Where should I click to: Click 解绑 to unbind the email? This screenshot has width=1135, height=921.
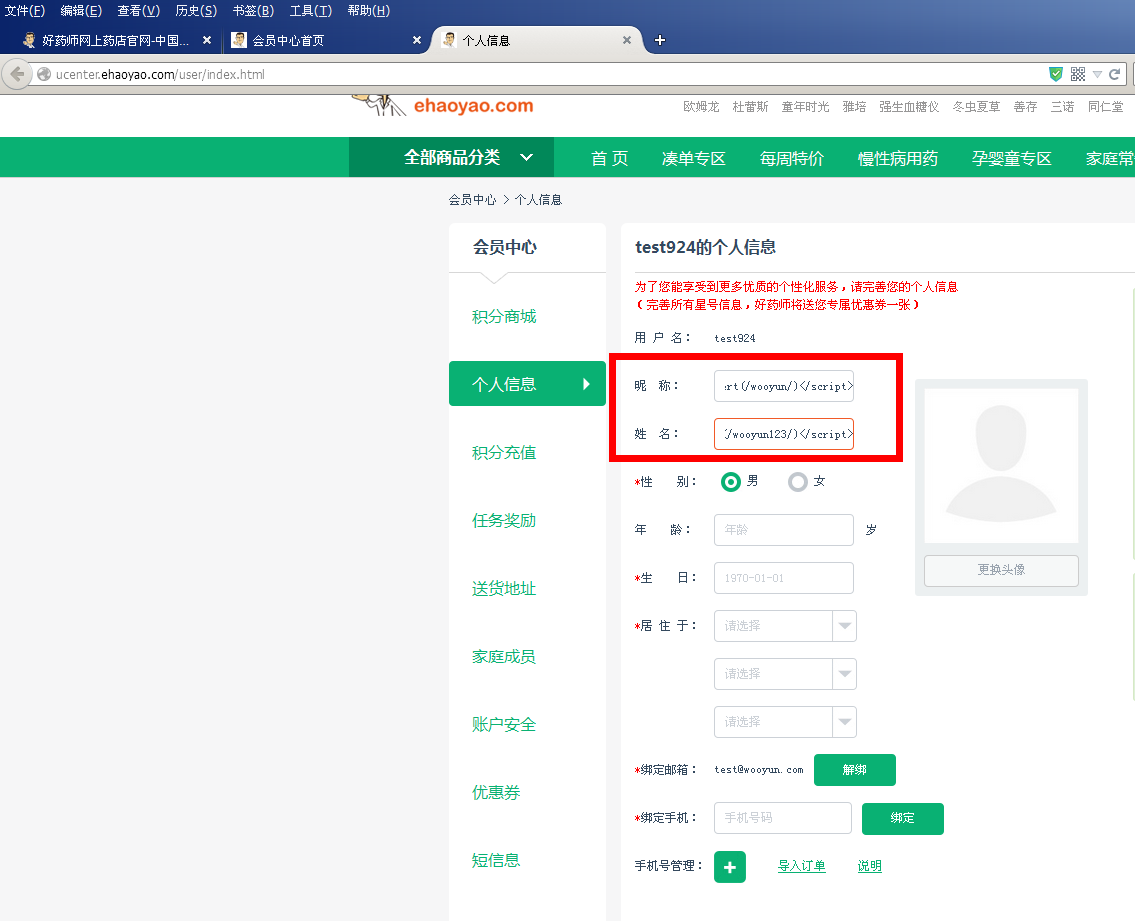(855, 770)
